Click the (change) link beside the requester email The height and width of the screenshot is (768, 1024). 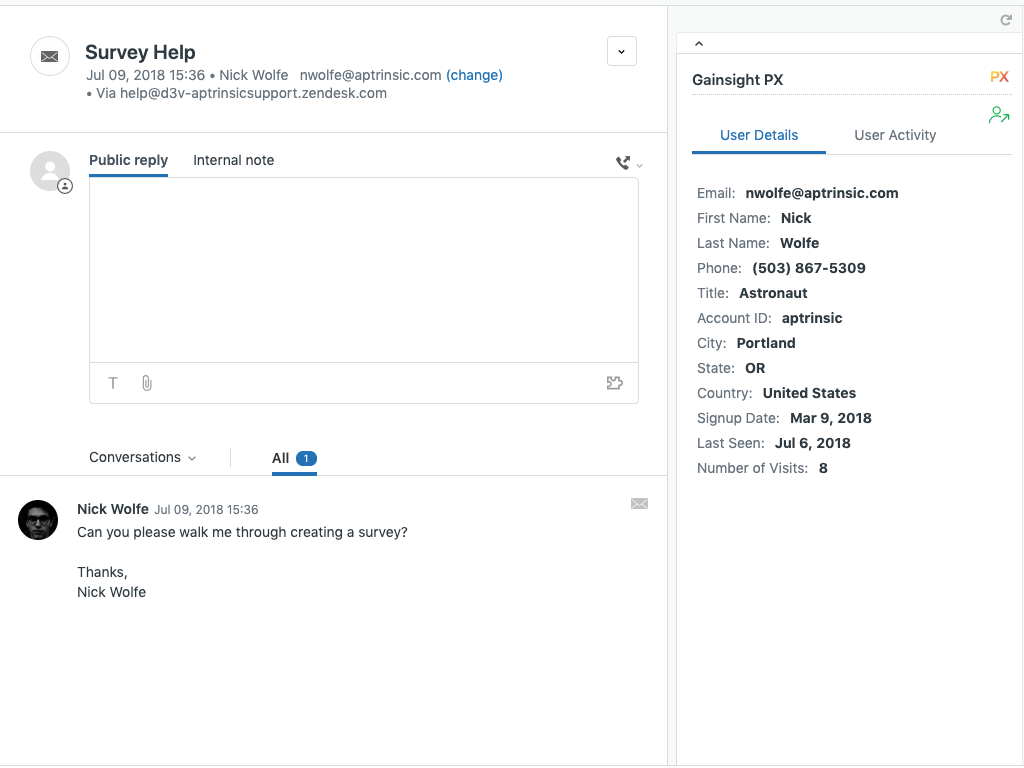pyautogui.click(x=474, y=75)
